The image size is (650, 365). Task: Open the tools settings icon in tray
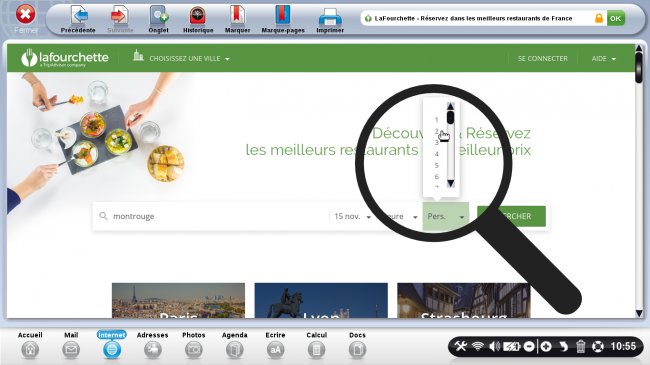[461, 346]
